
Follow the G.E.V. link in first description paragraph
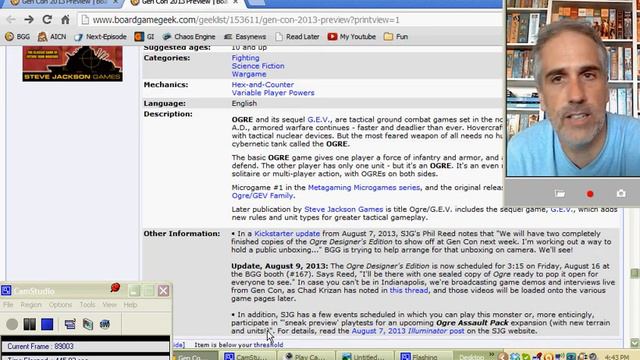tap(318, 120)
